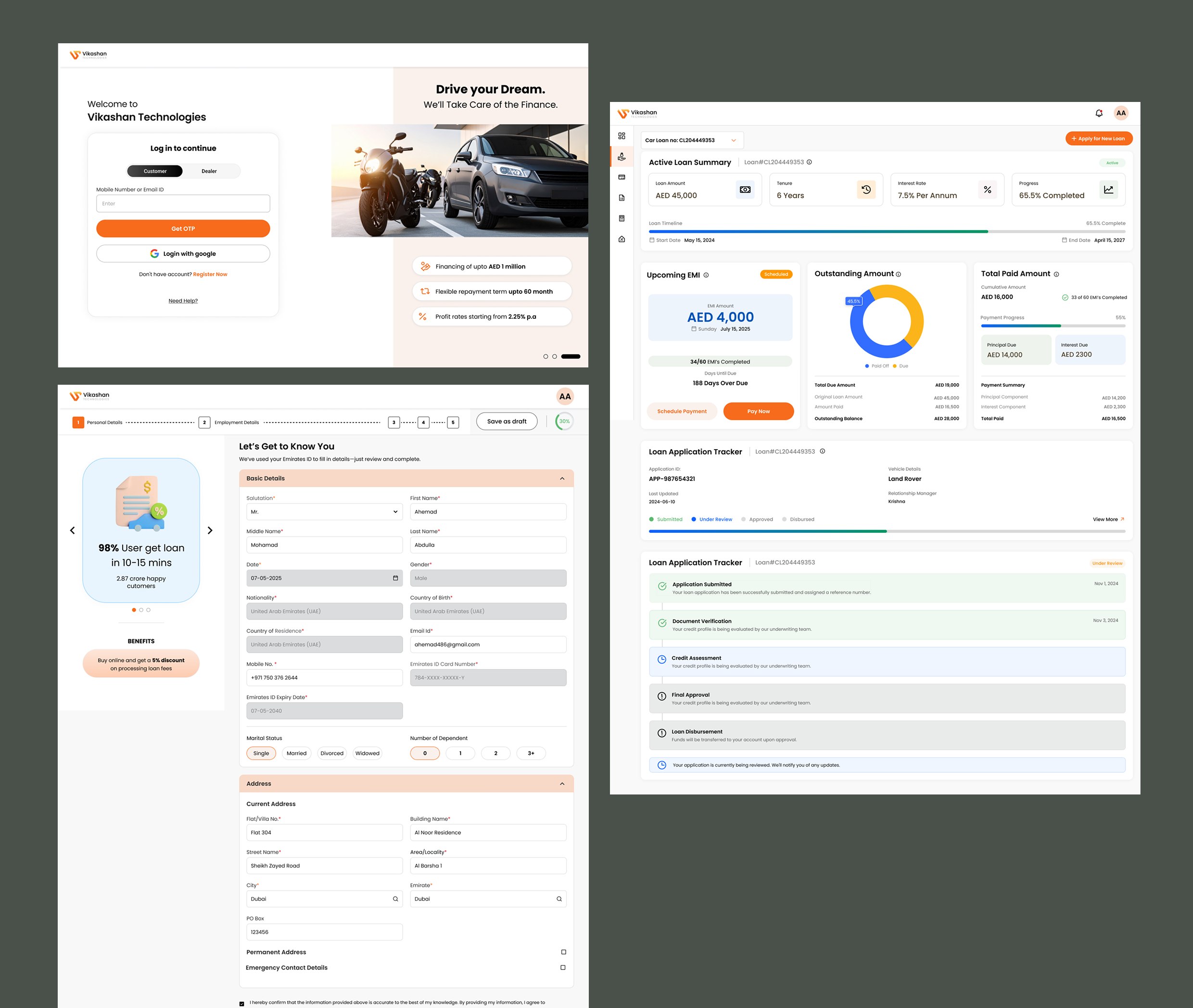The image size is (1193, 1008).
Task: Open the Salutation dropdown
Action: pyautogui.click(x=324, y=512)
